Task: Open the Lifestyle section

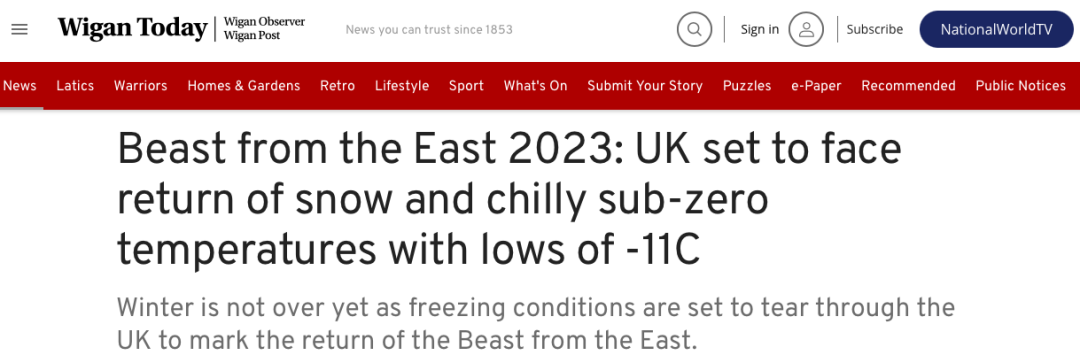Action: pos(402,86)
